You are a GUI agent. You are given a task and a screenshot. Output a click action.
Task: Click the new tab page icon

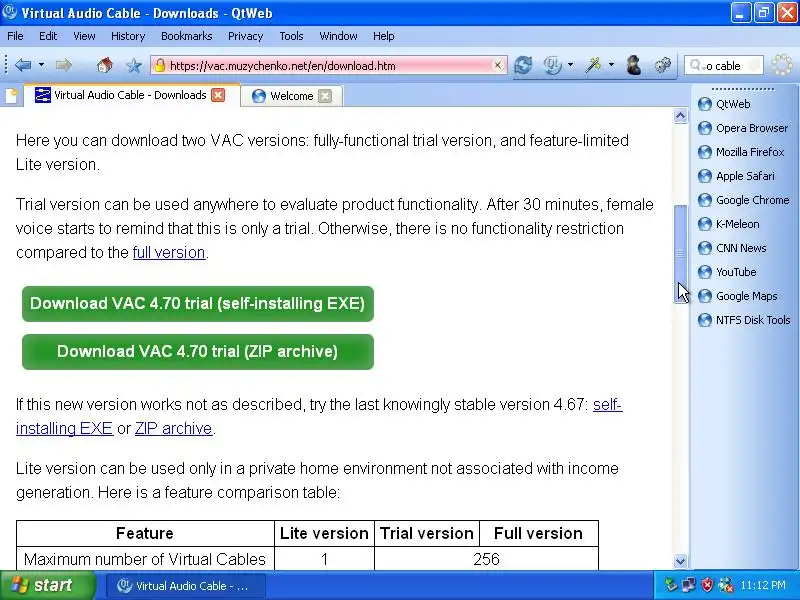(11, 95)
